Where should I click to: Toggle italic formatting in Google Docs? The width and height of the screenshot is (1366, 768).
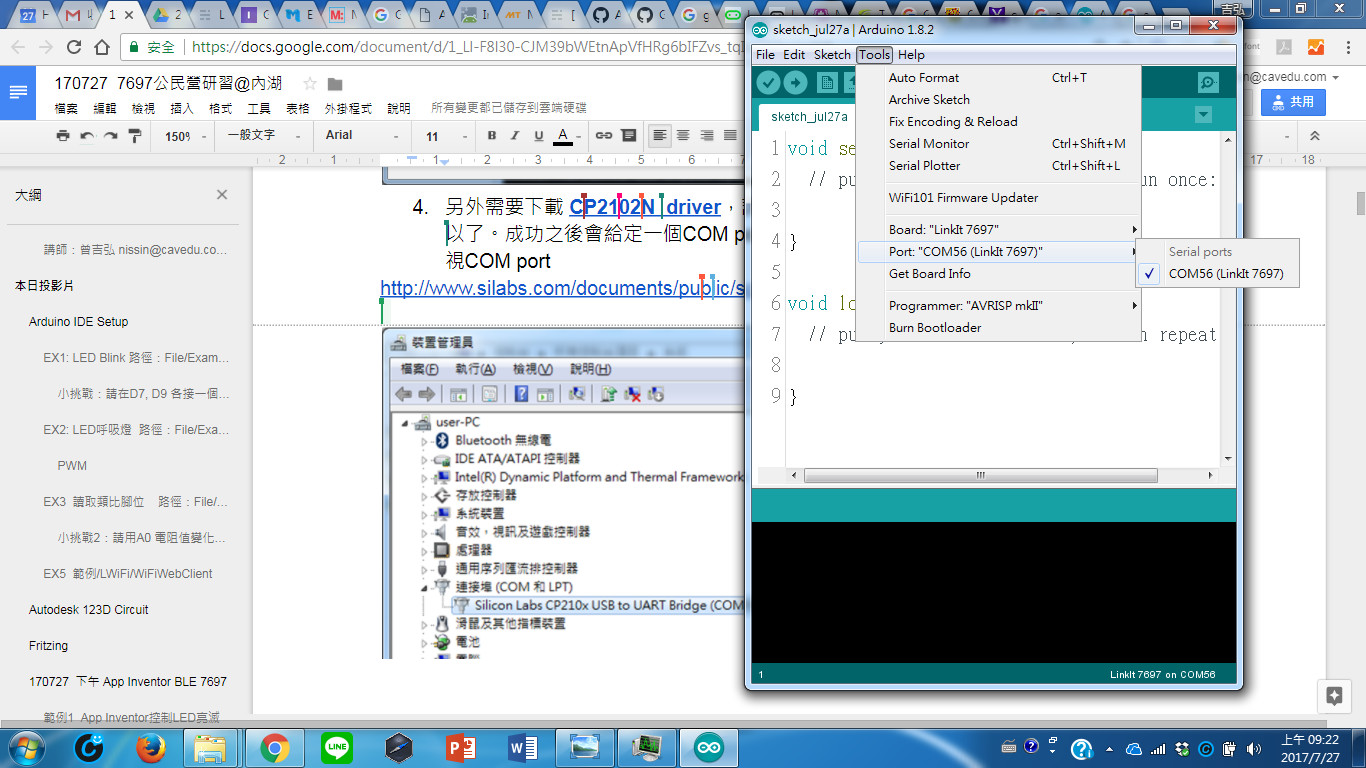[x=515, y=136]
